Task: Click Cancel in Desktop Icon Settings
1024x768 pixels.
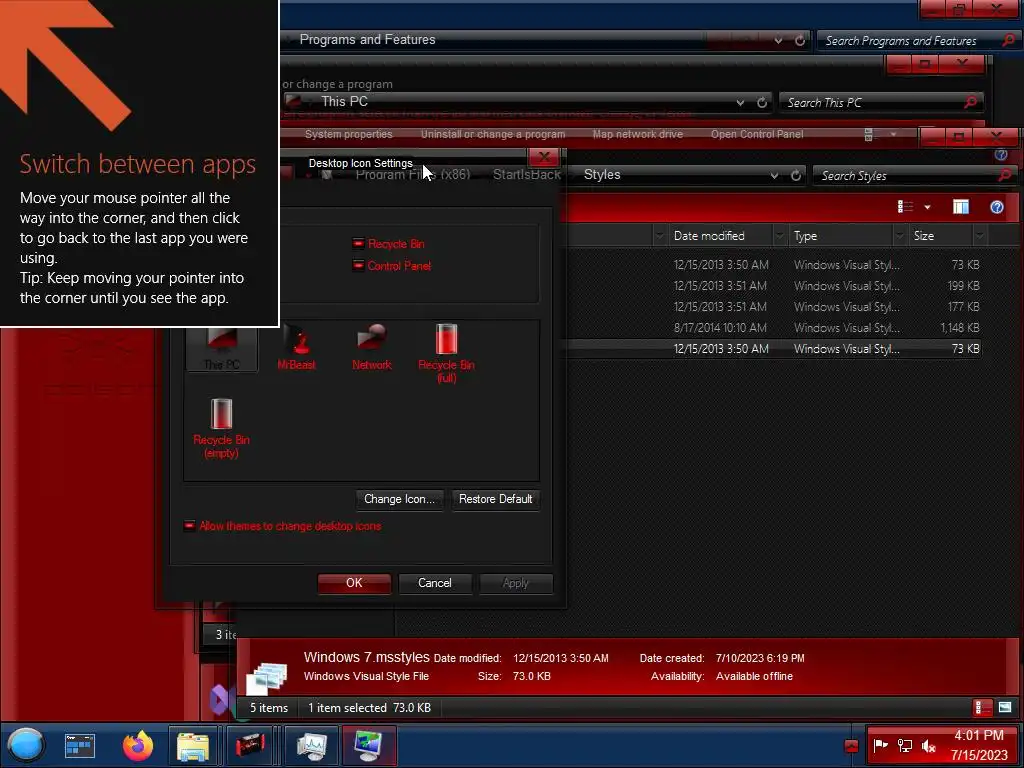Action: click(x=435, y=583)
